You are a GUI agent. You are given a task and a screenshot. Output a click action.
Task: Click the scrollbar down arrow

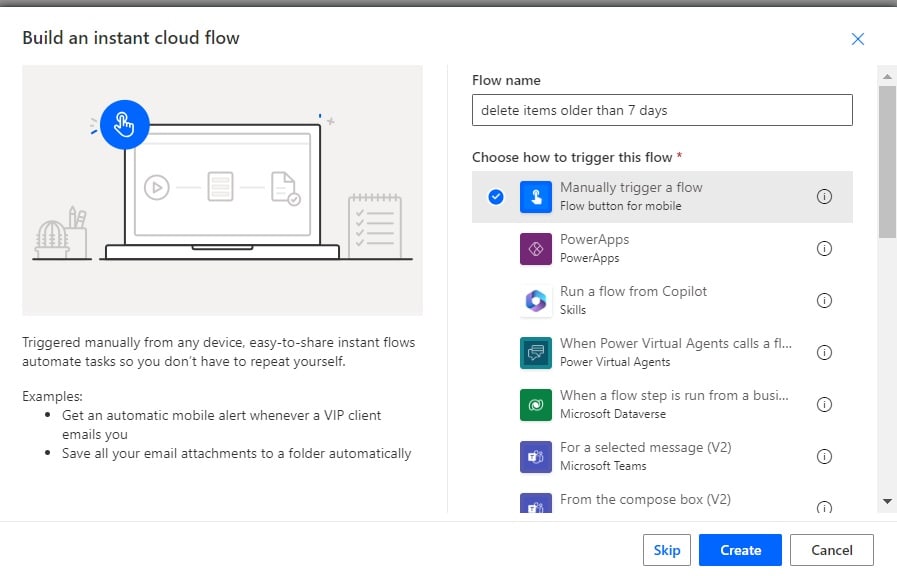click(x=887, y=502)
